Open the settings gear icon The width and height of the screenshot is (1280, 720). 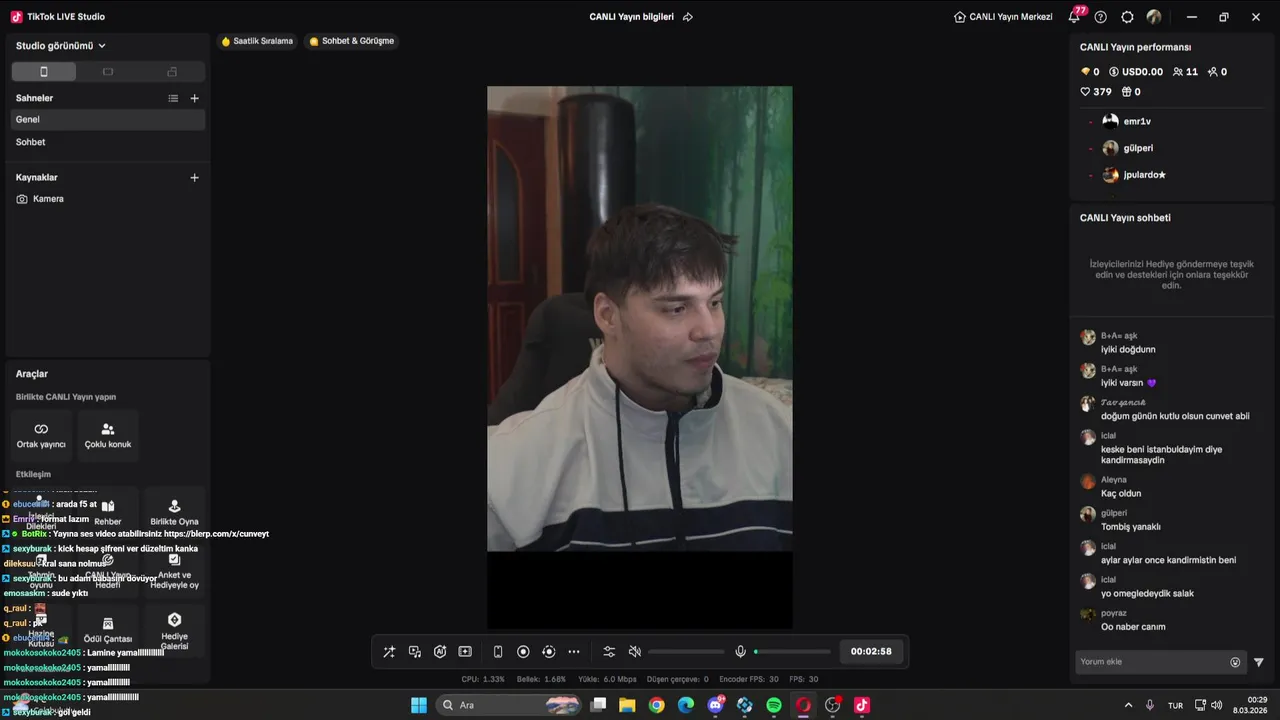(x=1128, y=17)
